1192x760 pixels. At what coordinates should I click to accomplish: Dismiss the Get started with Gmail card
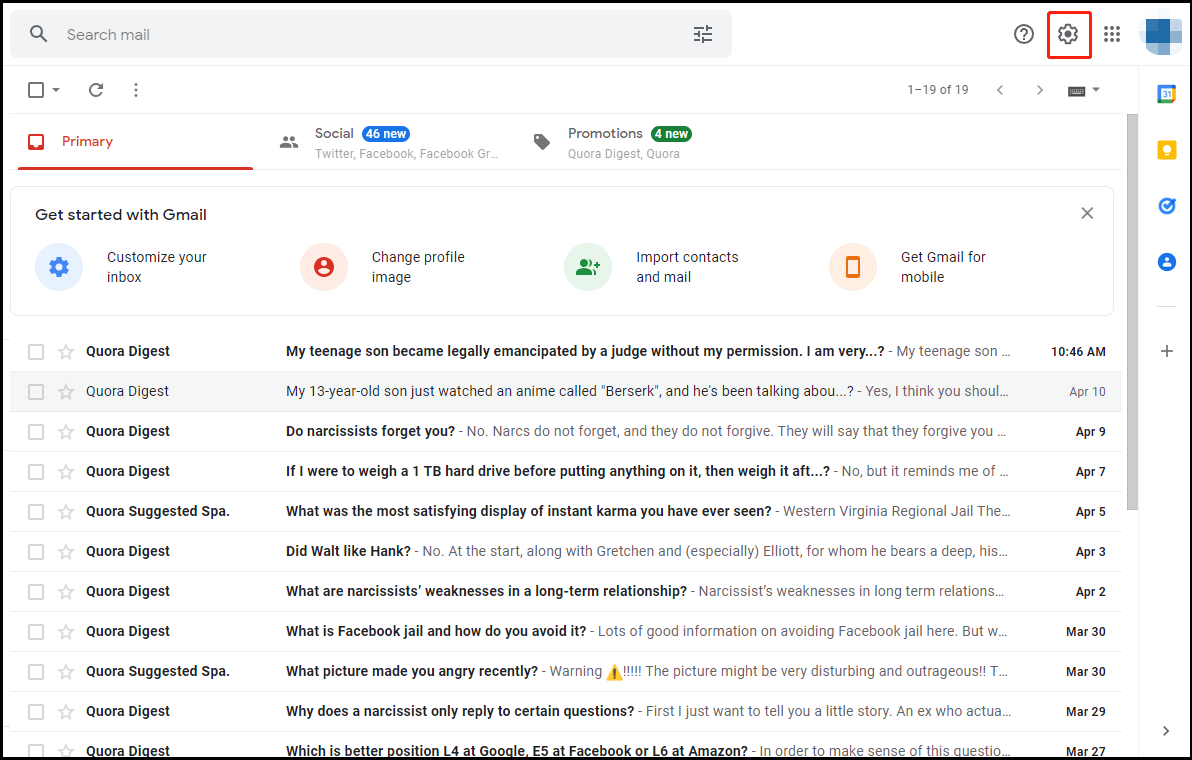pyautogui.click(x=1087, y=214)
